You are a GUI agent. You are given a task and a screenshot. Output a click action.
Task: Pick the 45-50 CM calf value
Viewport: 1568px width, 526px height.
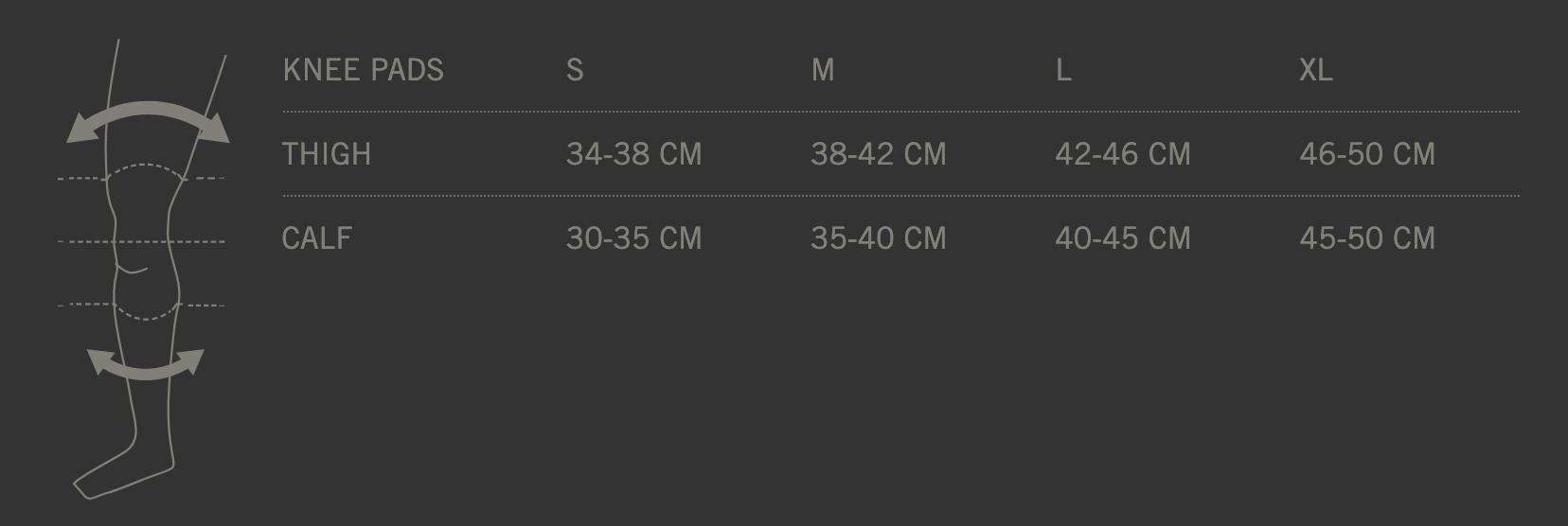coord(1366,237)
